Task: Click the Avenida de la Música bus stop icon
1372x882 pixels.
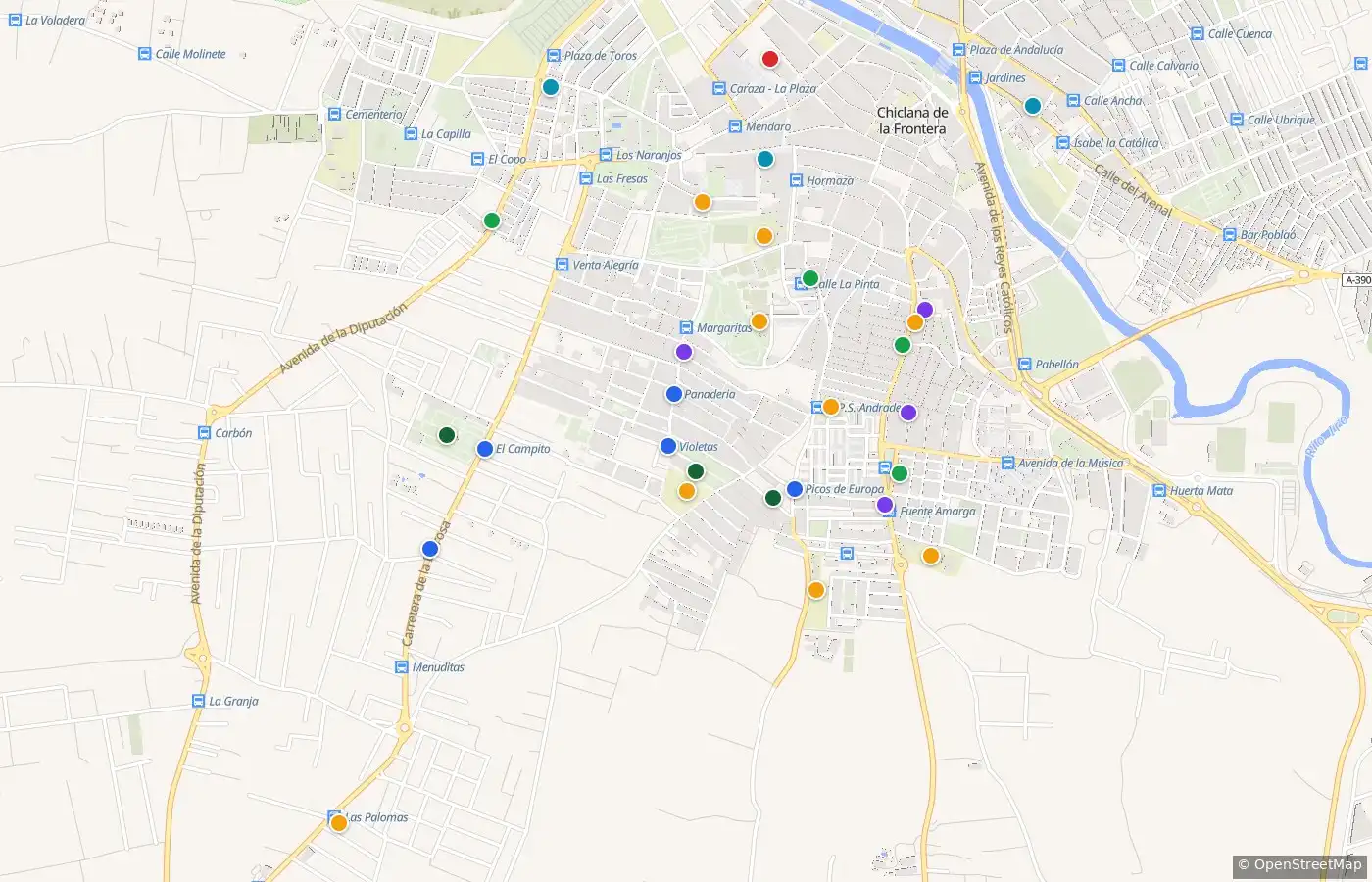Action: [x=1007, y=463]
